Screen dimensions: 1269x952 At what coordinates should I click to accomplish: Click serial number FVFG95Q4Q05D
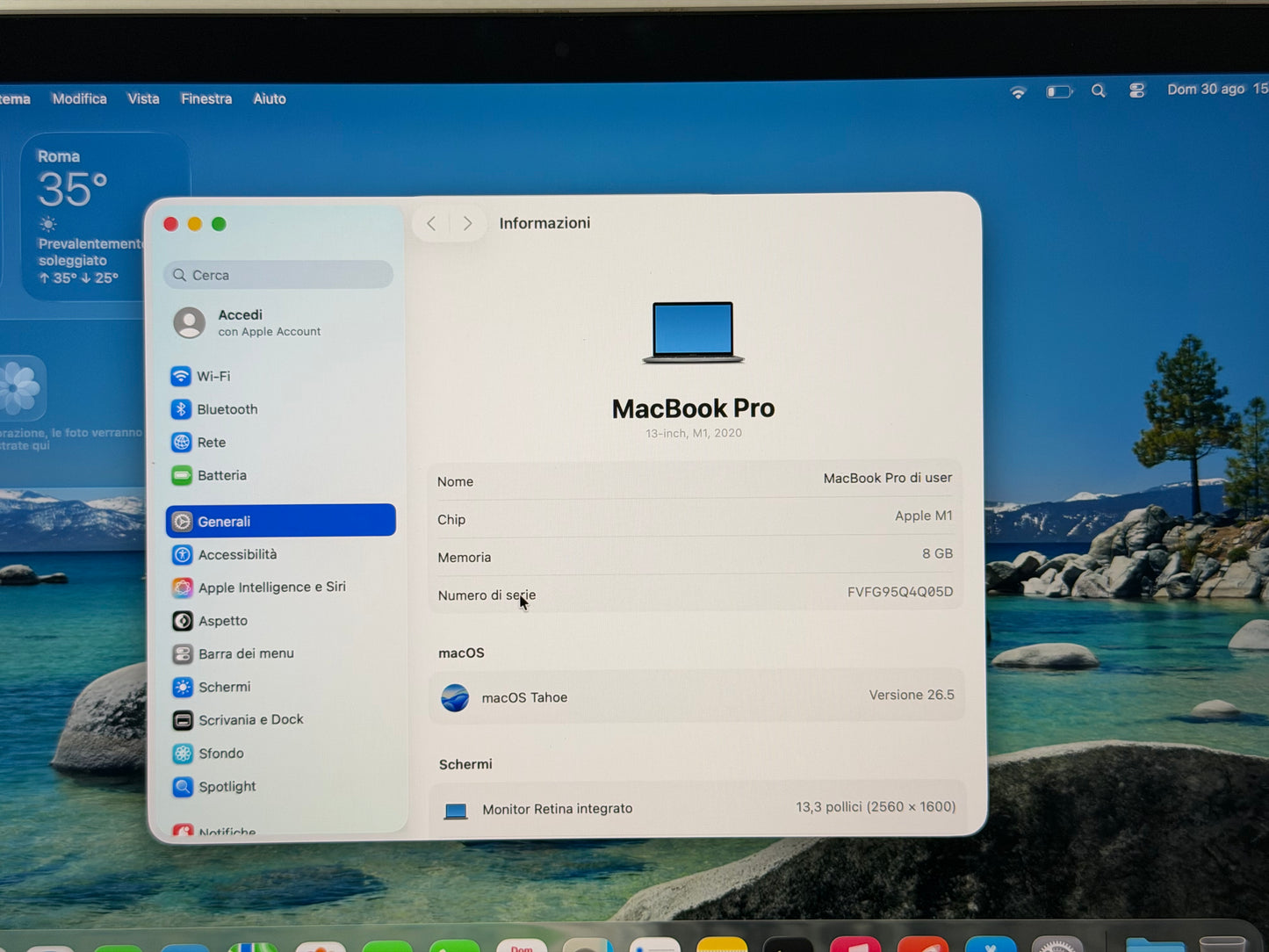click(x=900, y=592)
